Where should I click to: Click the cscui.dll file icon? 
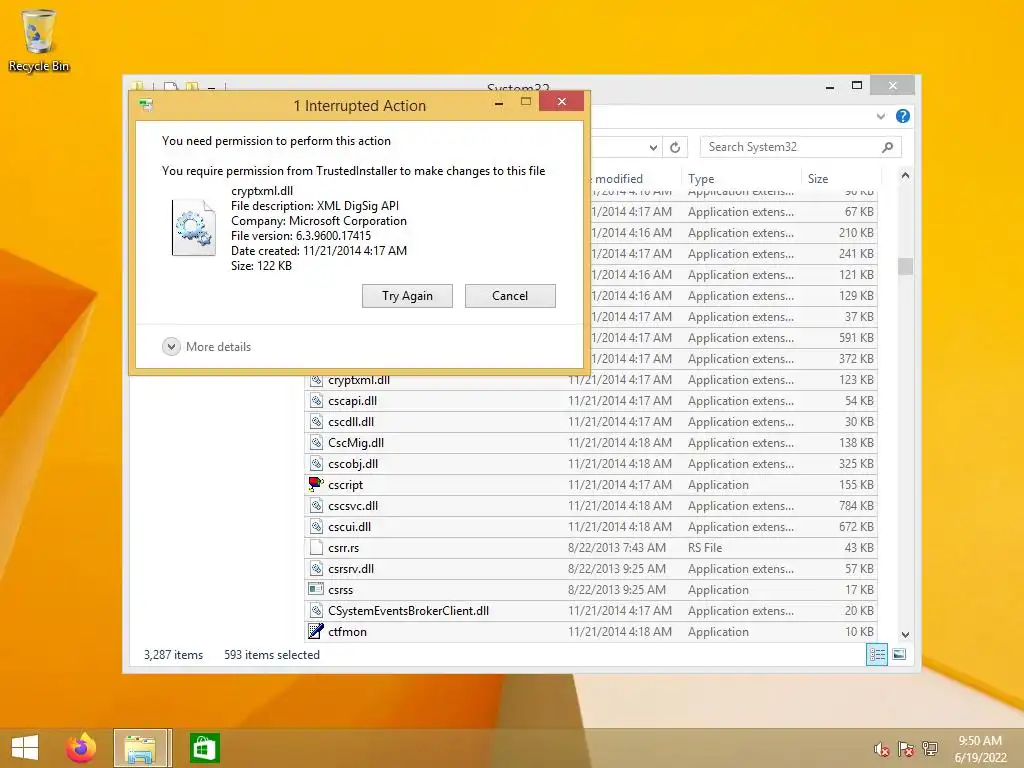point(316,526)
